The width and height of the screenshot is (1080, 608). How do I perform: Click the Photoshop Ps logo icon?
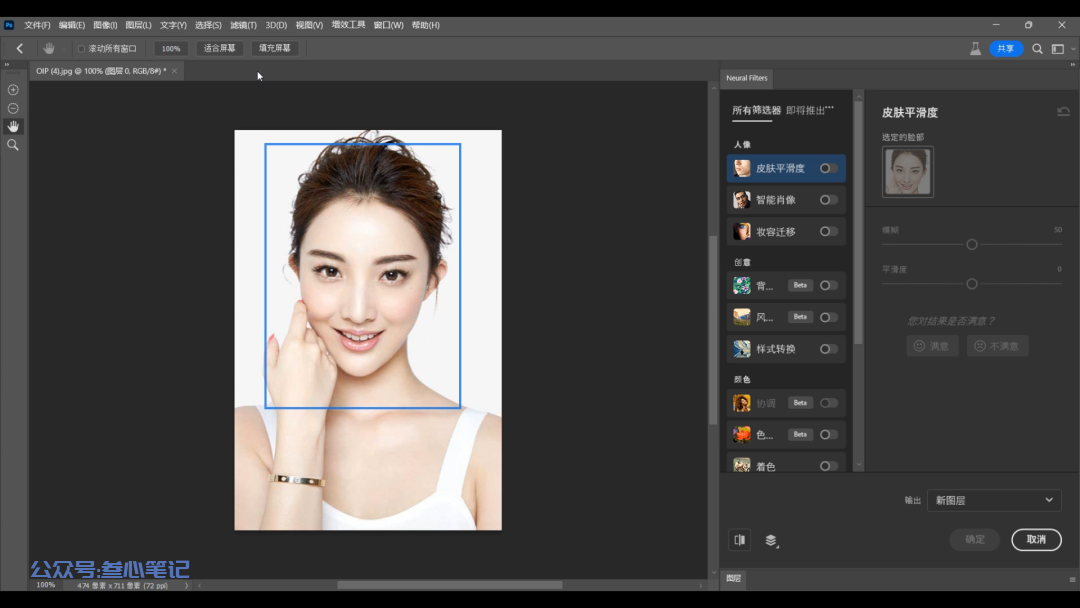click(x=9, y=25)
